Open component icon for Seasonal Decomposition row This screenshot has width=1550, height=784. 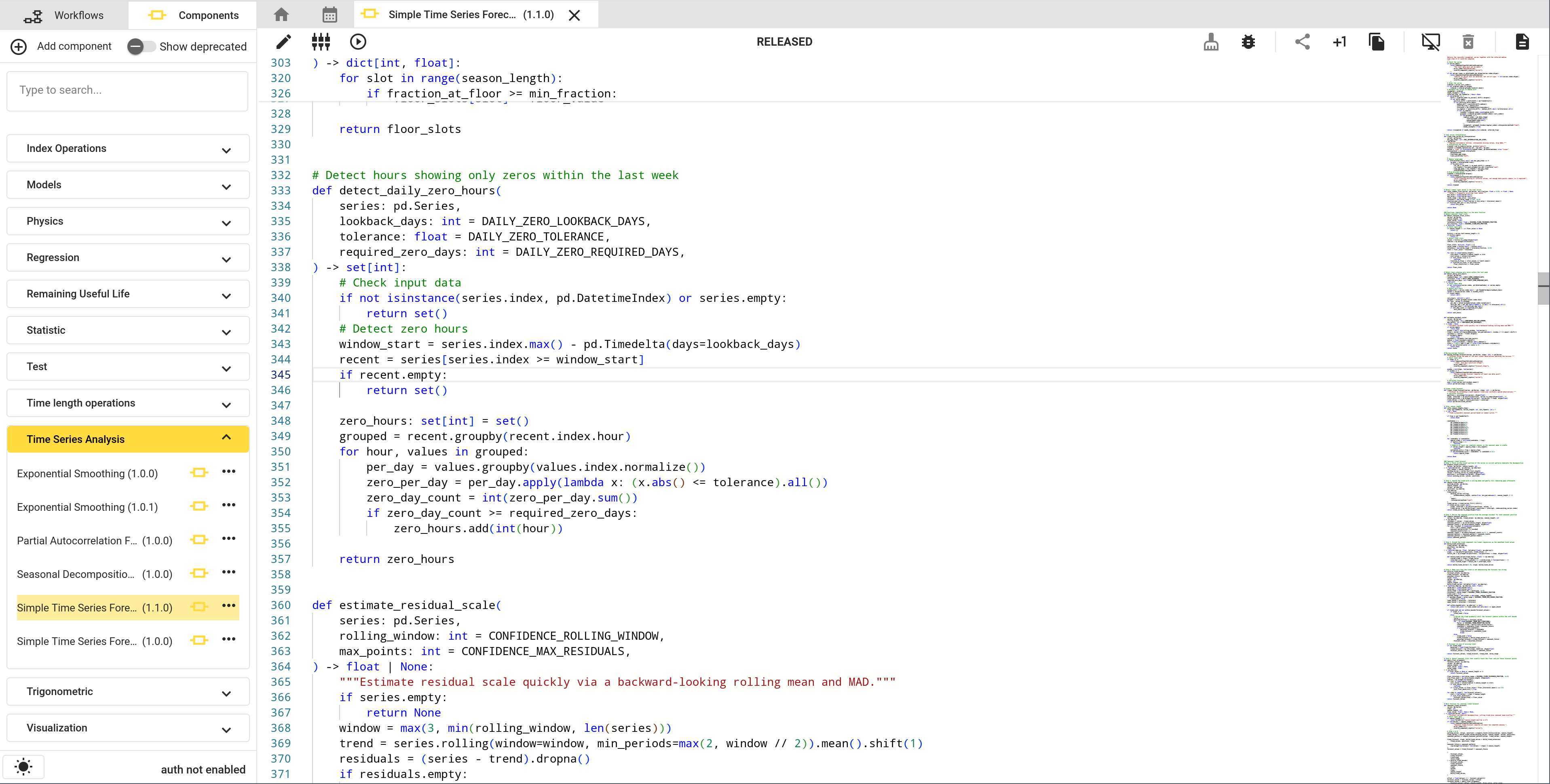click(199, 573)
